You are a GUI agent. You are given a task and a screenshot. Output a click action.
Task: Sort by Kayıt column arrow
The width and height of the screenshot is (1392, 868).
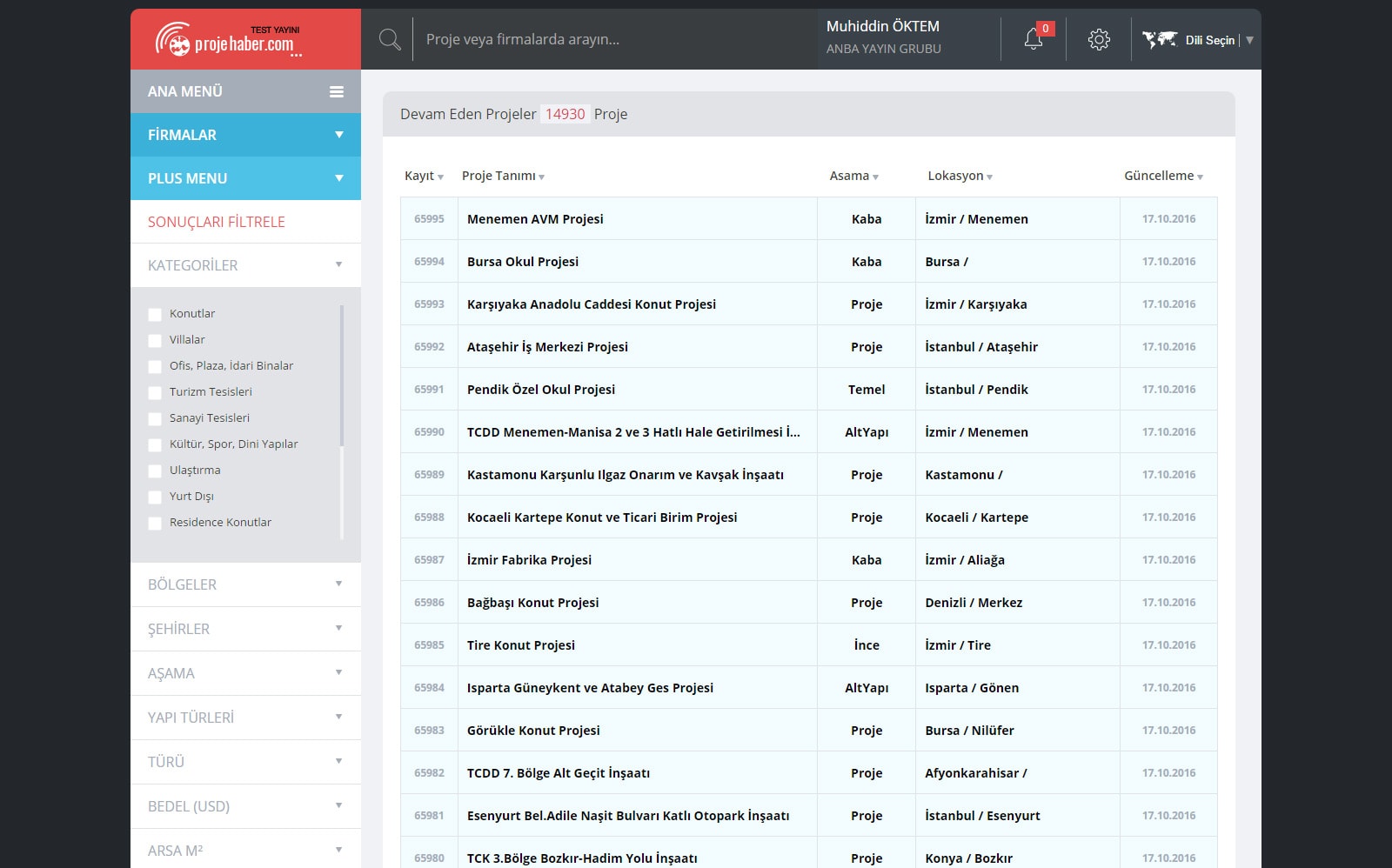(x=440, y=177)
